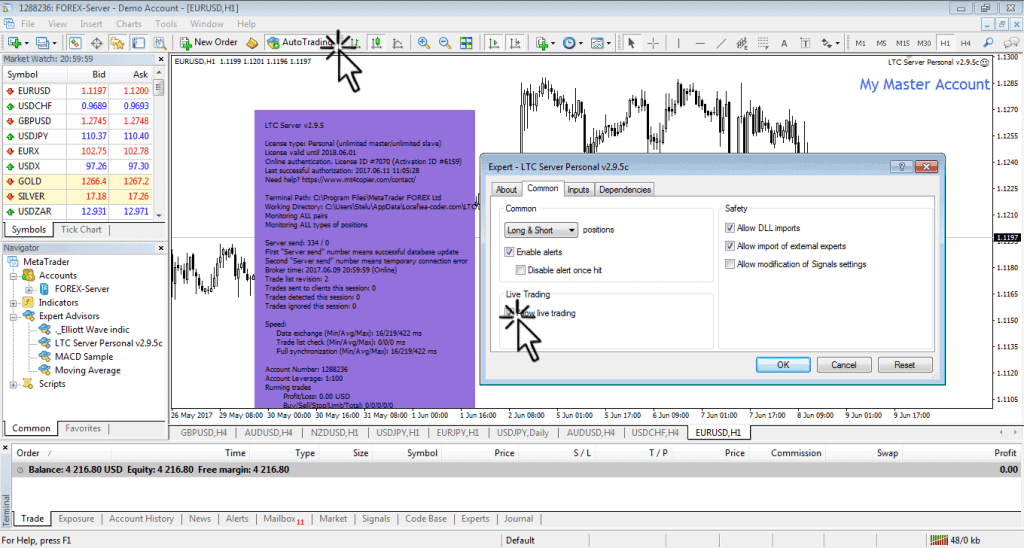The image size is (1024, 548).
Task: Switch to the GBPUSD,H4 chart tab
Action: point(204,432)
